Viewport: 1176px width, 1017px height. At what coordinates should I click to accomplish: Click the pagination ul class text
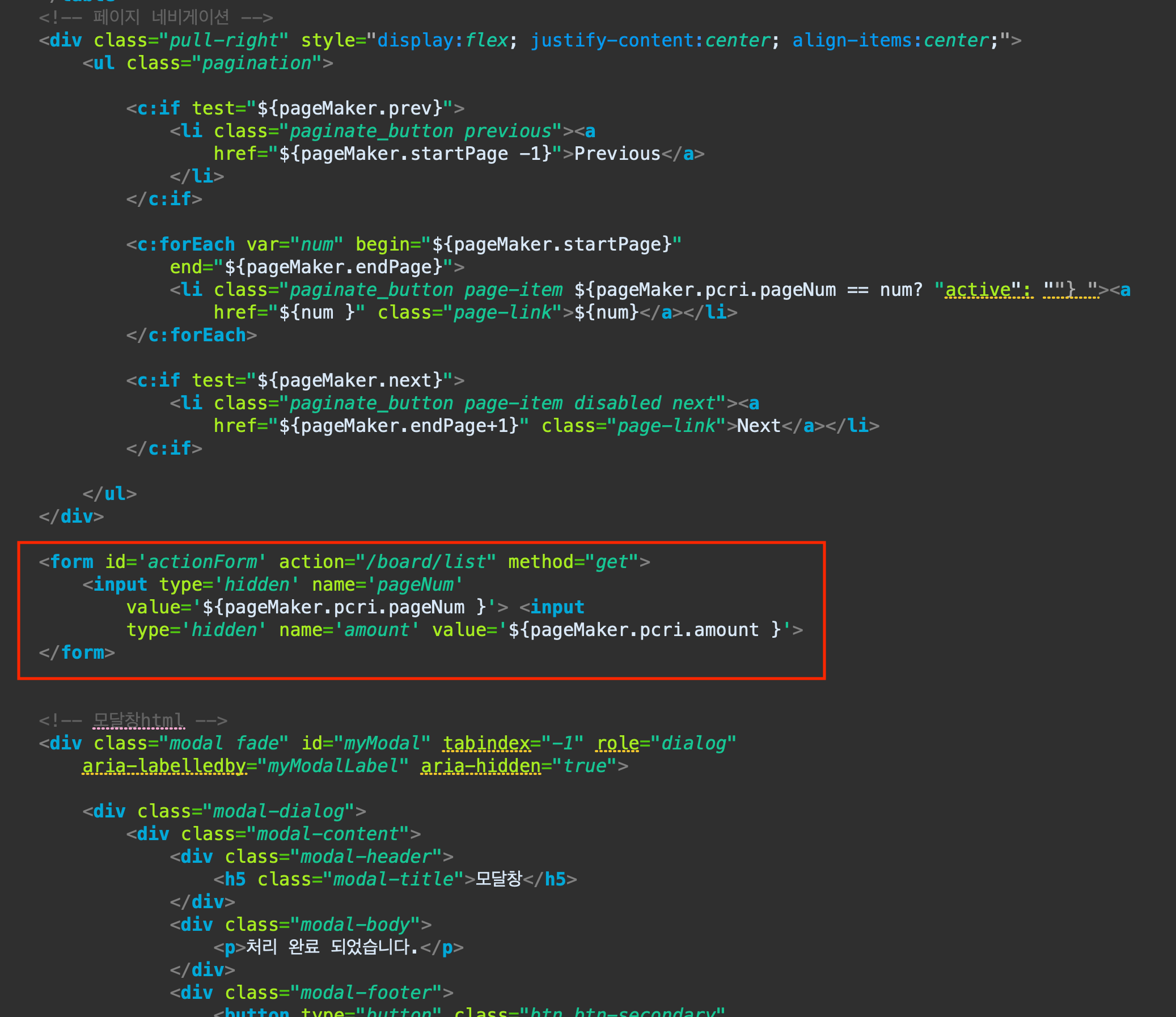tap(256, 63)
